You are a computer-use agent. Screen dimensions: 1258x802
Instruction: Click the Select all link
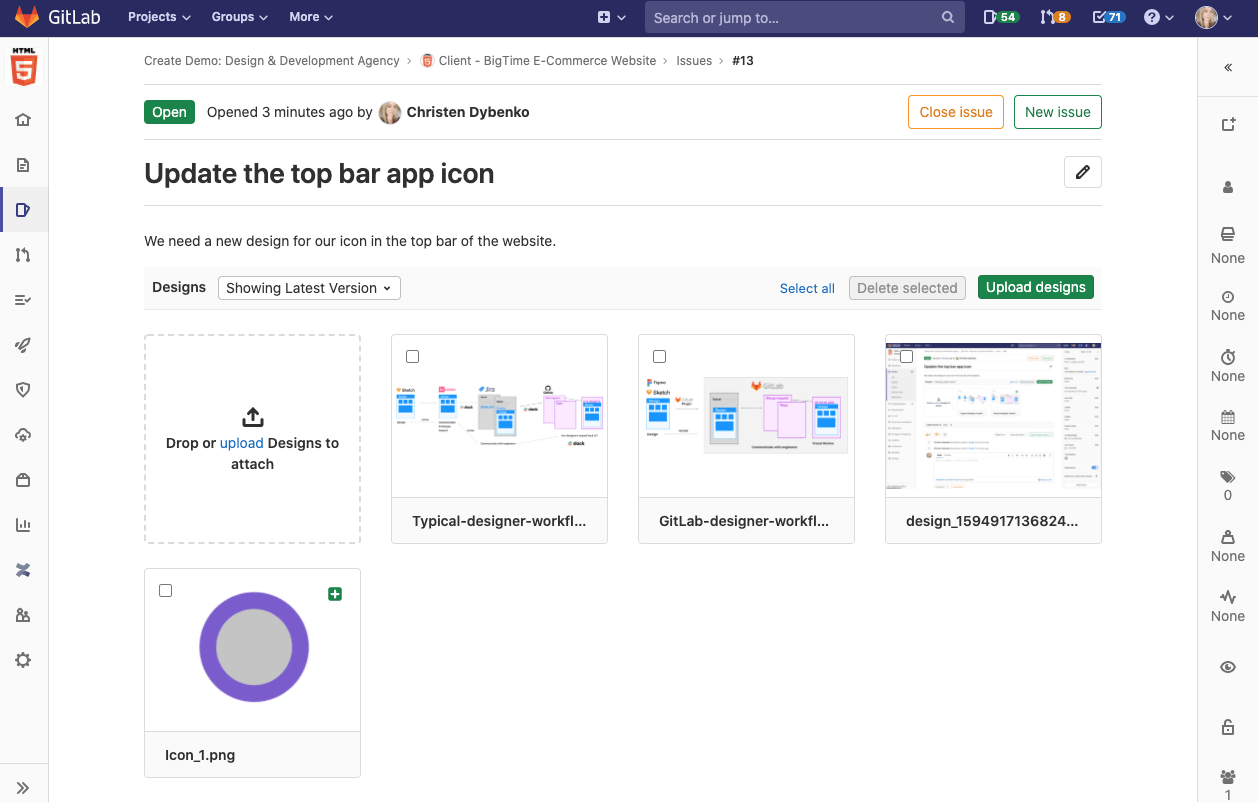(x=806, y=288)
